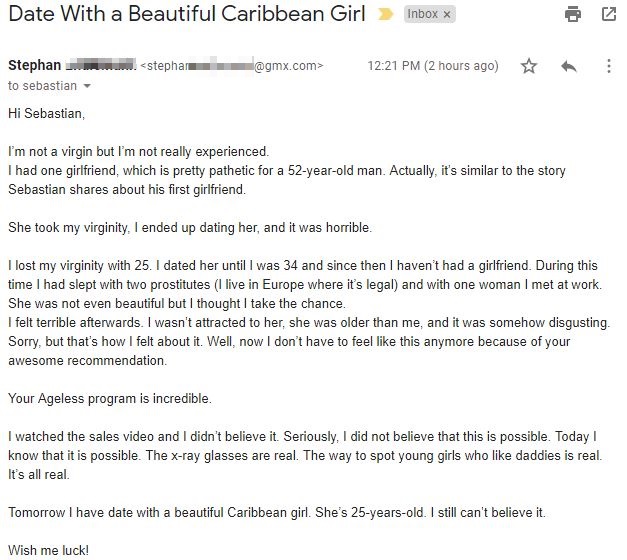Toggle the yellow importance marker
Screen dimensions: 627x560
[x=385, y=14]
